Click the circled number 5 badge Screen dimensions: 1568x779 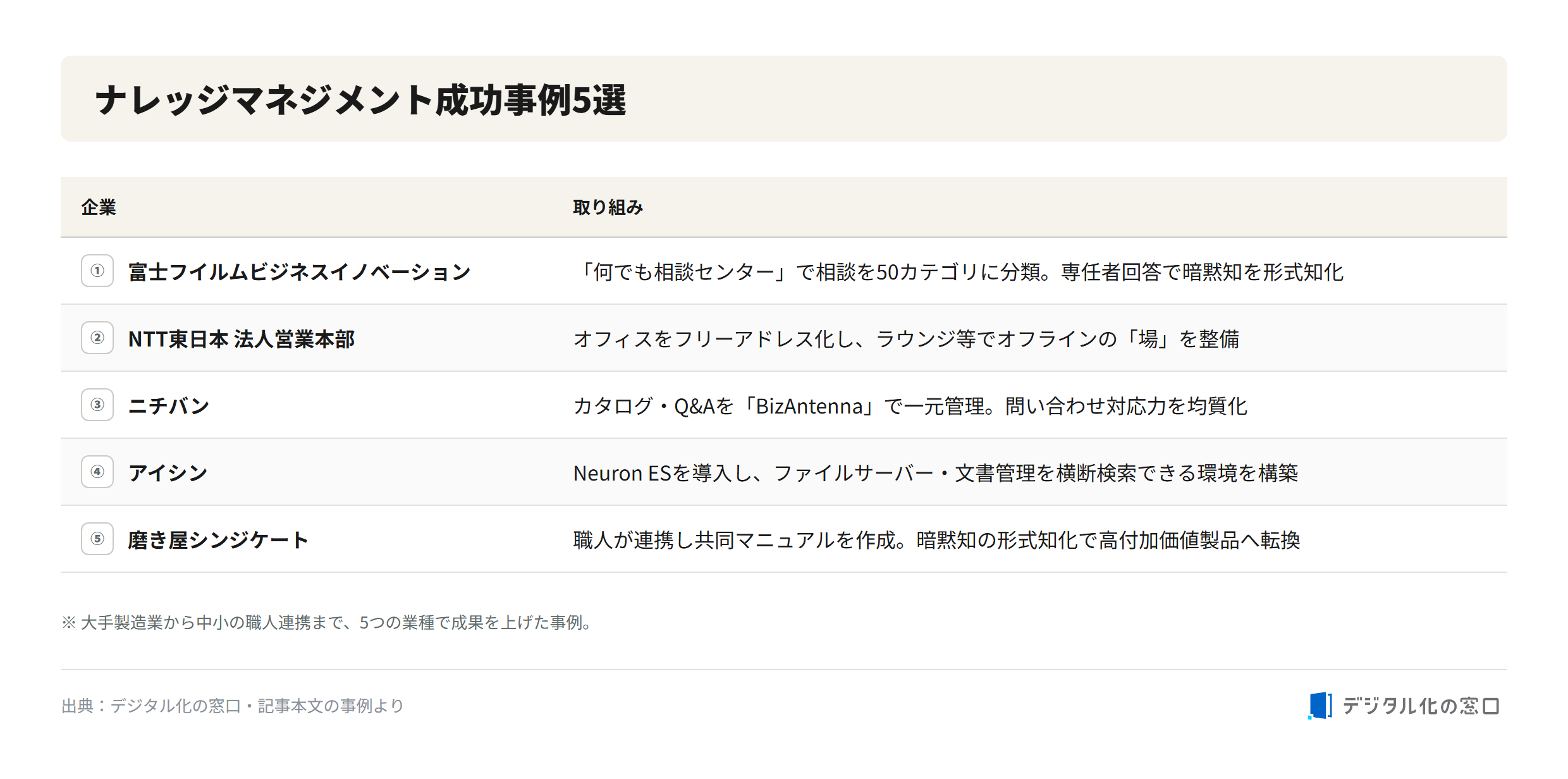pyautogui.click(x=97, y=539)
